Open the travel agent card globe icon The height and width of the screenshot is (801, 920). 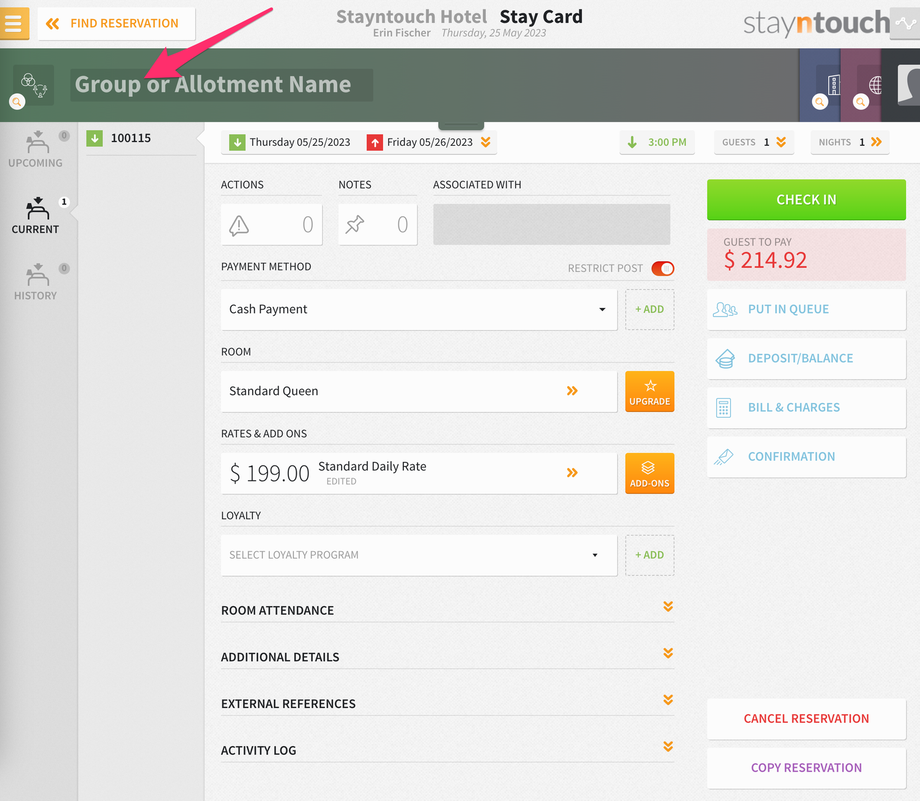(874, 86)
